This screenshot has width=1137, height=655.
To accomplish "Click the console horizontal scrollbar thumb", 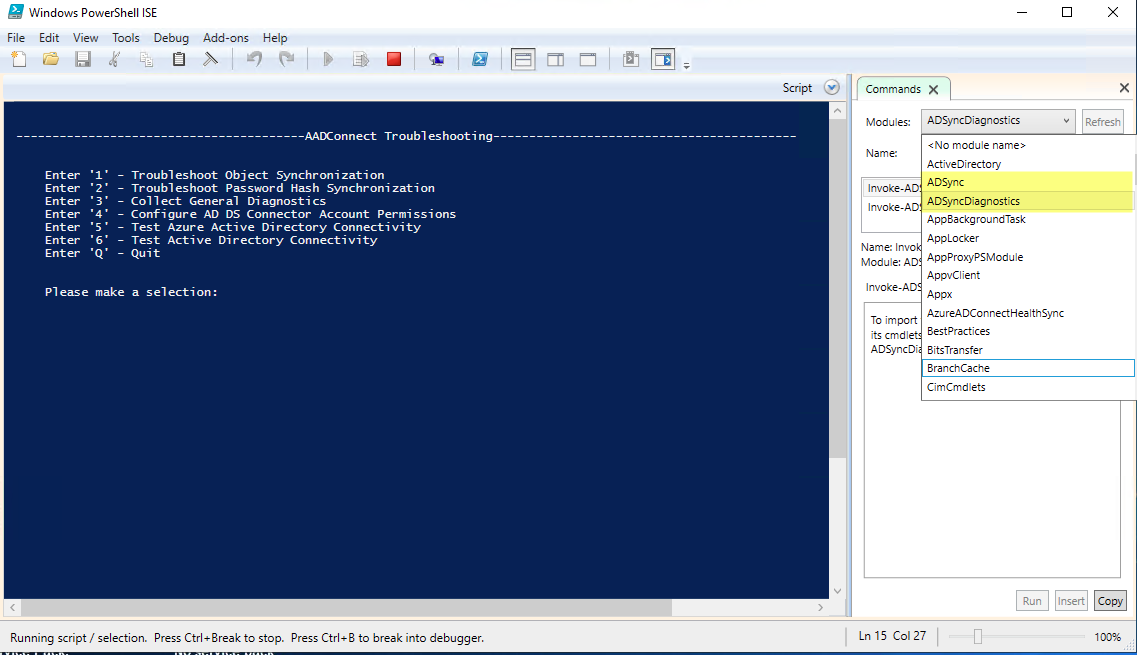I will (346, 607).
